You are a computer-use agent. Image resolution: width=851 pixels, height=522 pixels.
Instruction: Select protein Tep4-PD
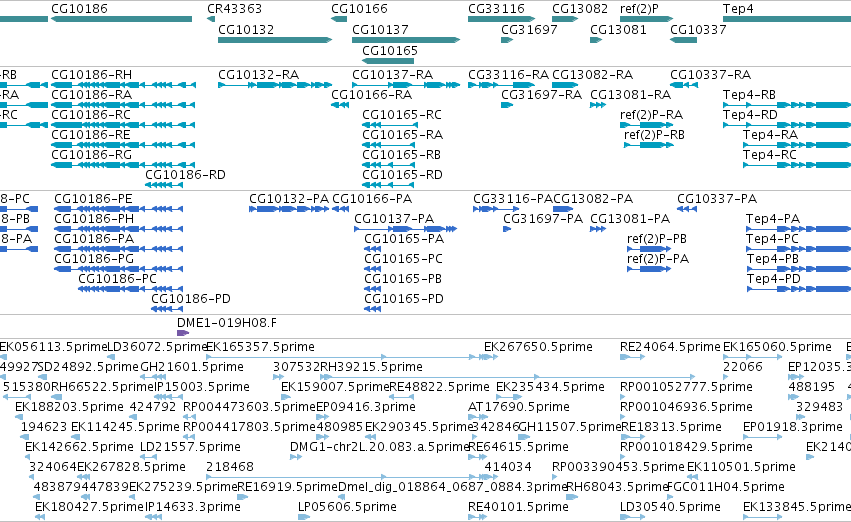(798, 289)
